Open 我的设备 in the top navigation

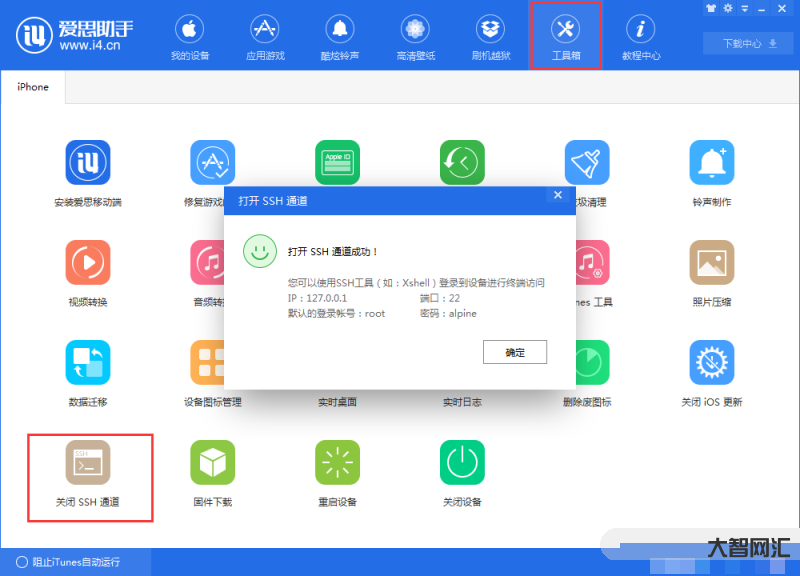pos(189,37)
